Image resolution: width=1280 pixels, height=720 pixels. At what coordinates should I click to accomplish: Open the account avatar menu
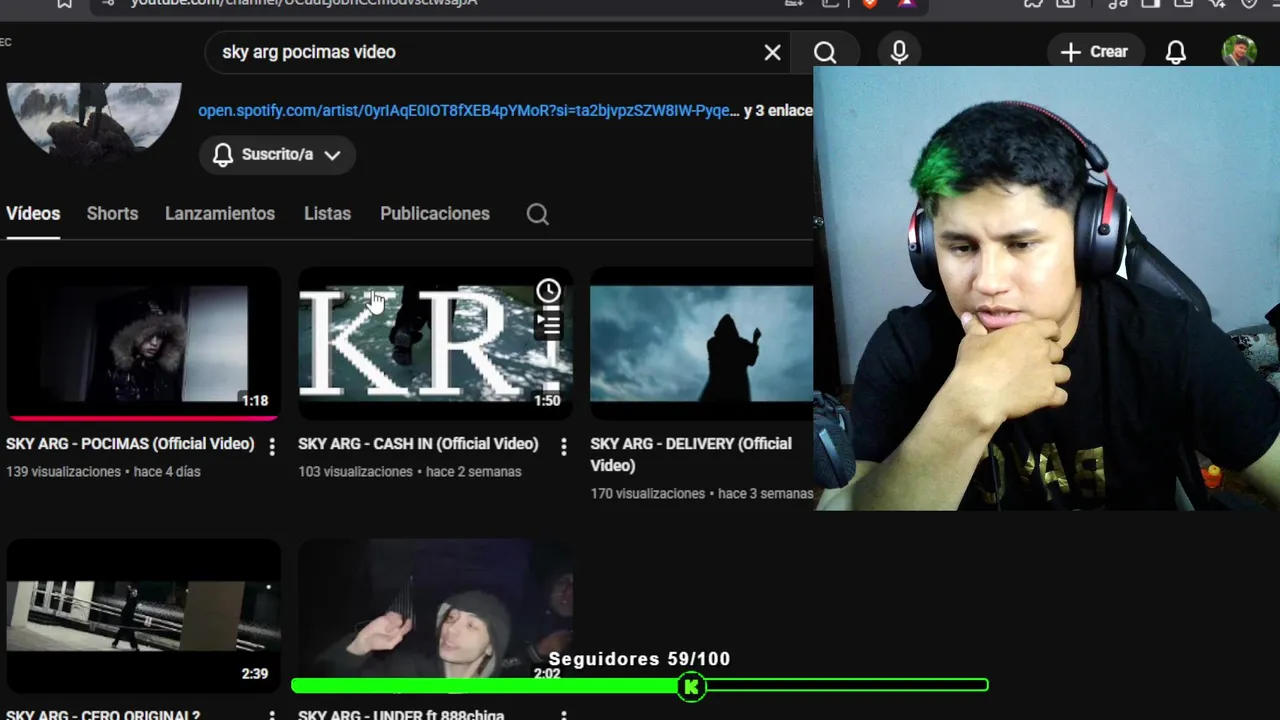coord(1239,51)
